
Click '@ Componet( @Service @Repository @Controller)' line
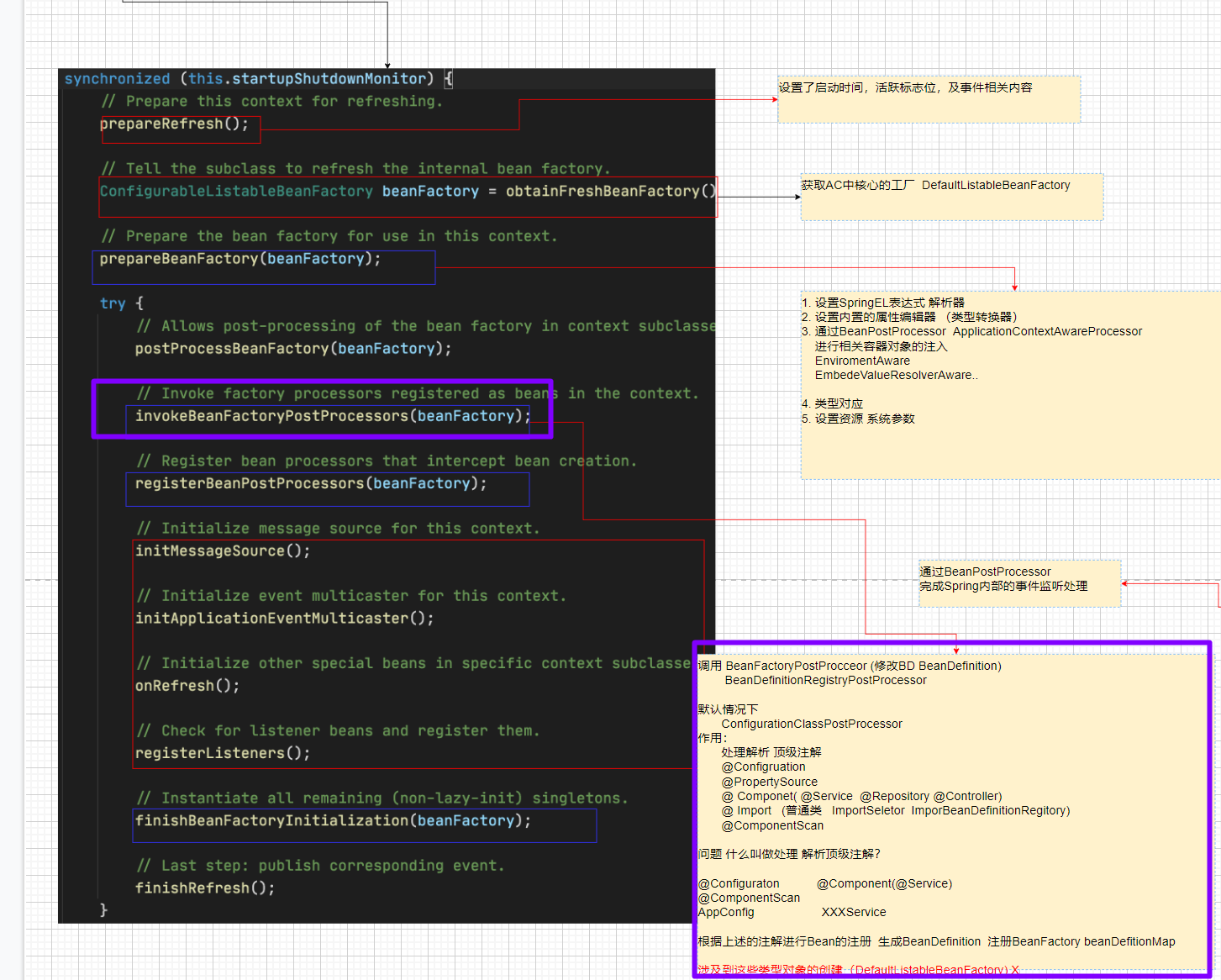pyautogui.click(x=861, y=796)
